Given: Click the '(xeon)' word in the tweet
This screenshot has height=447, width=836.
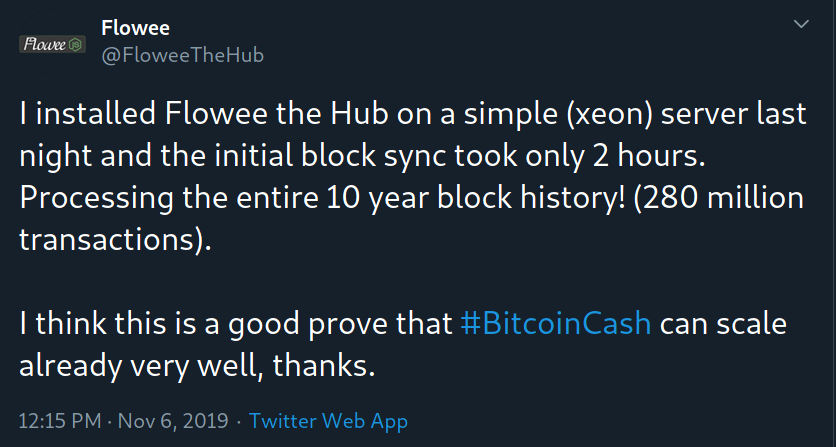Looking at the screenshot, I should [610, 114].
